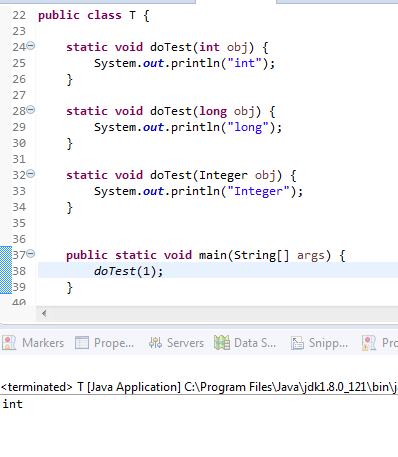
Task: Click the Markers tab icon
Action: [x=9, y=343]
